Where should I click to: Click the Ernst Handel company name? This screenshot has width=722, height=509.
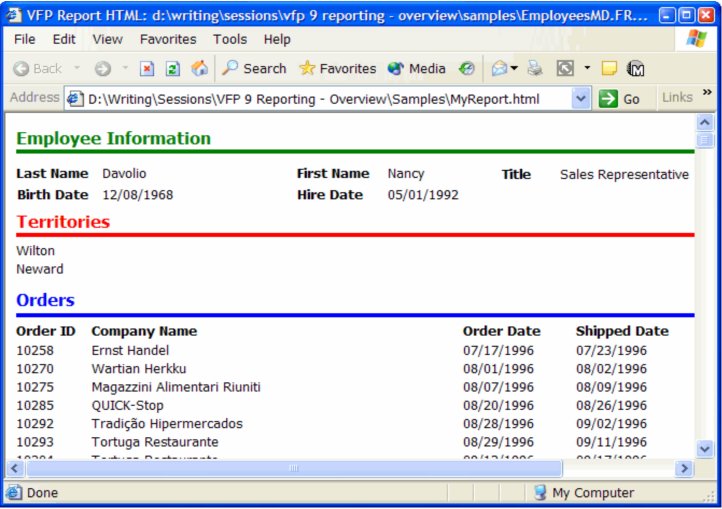click(130, 351)
